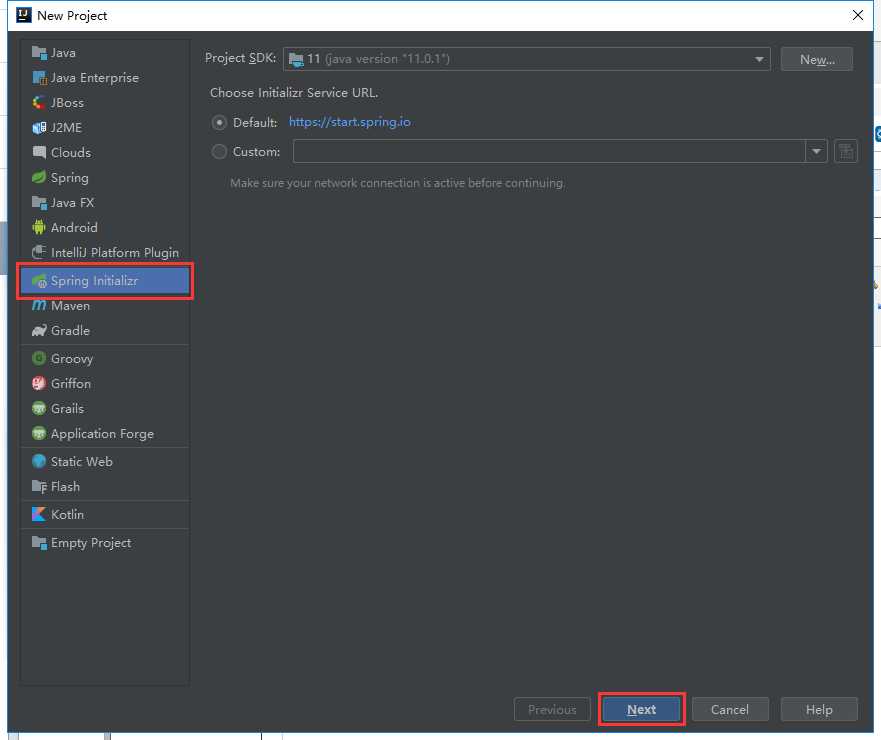881x740 pixels.
Task: Click the SDK folder icon in combo box
Action: [x=296, y=59]
